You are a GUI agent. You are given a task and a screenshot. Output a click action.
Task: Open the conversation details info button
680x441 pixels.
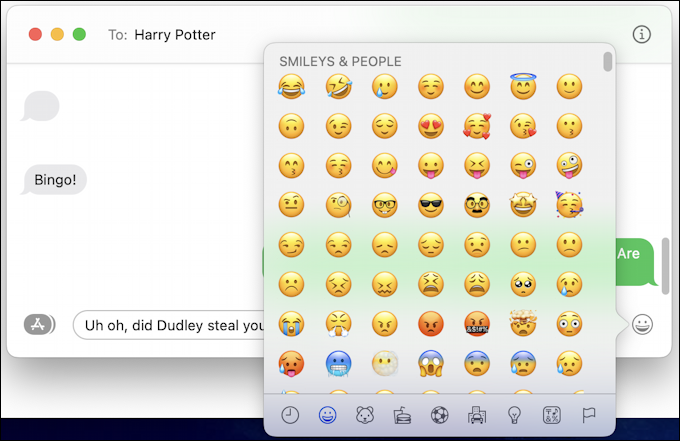tap(641, 34)
